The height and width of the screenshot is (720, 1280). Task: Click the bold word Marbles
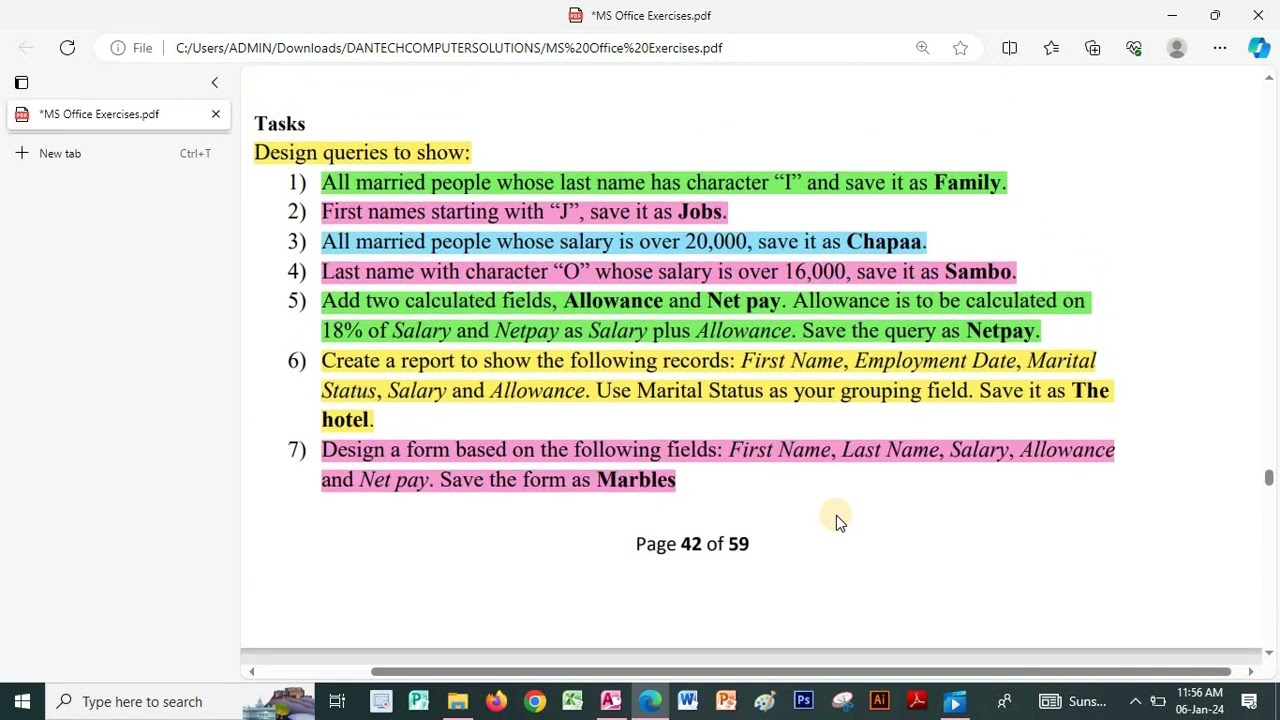click(636, 480)
